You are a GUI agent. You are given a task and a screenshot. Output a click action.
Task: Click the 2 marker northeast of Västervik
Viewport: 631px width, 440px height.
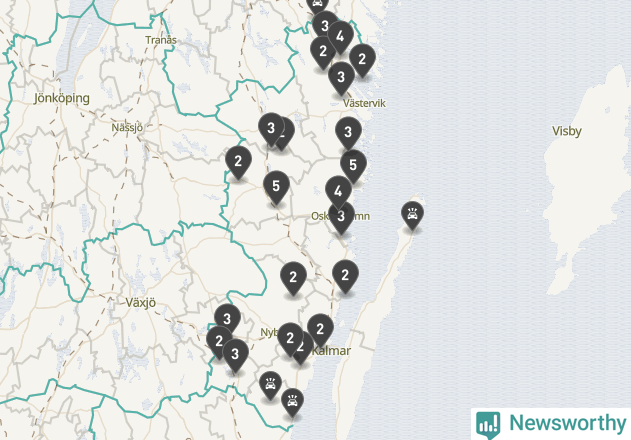click(362, 60)
